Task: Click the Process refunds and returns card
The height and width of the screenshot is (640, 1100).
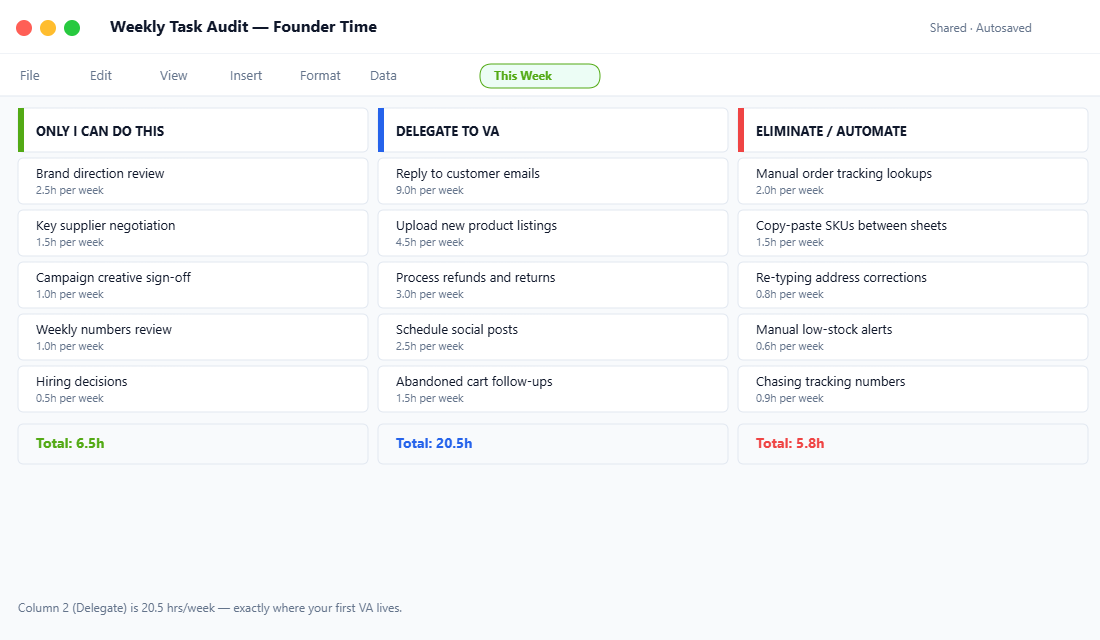Action: (x=553, y=285)
